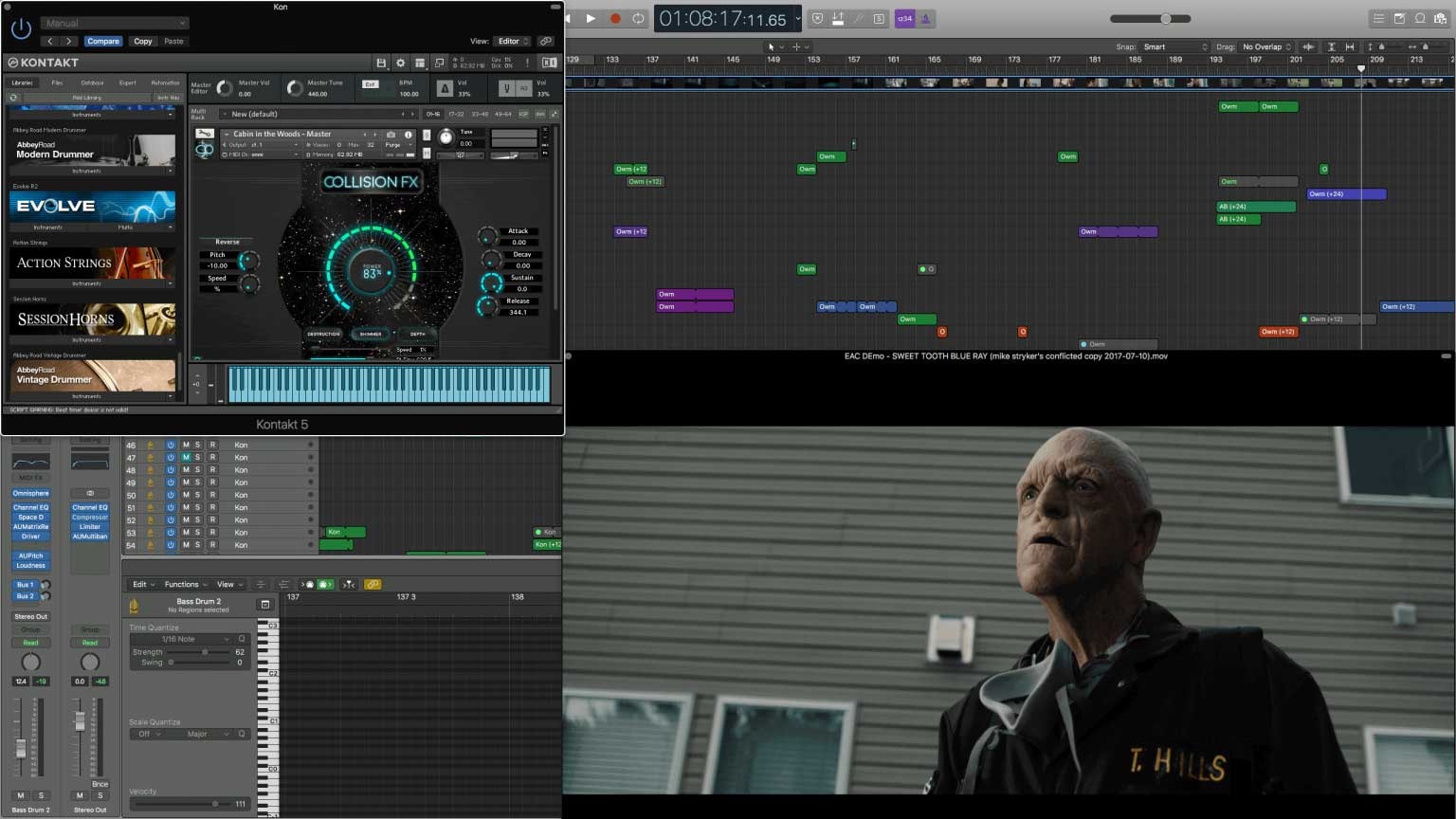Viewport: 1456px width, 819px height.
Task: Open the note pad icon in Logic toolbar
Action: pyautogui.click(x=1399, y=18)
